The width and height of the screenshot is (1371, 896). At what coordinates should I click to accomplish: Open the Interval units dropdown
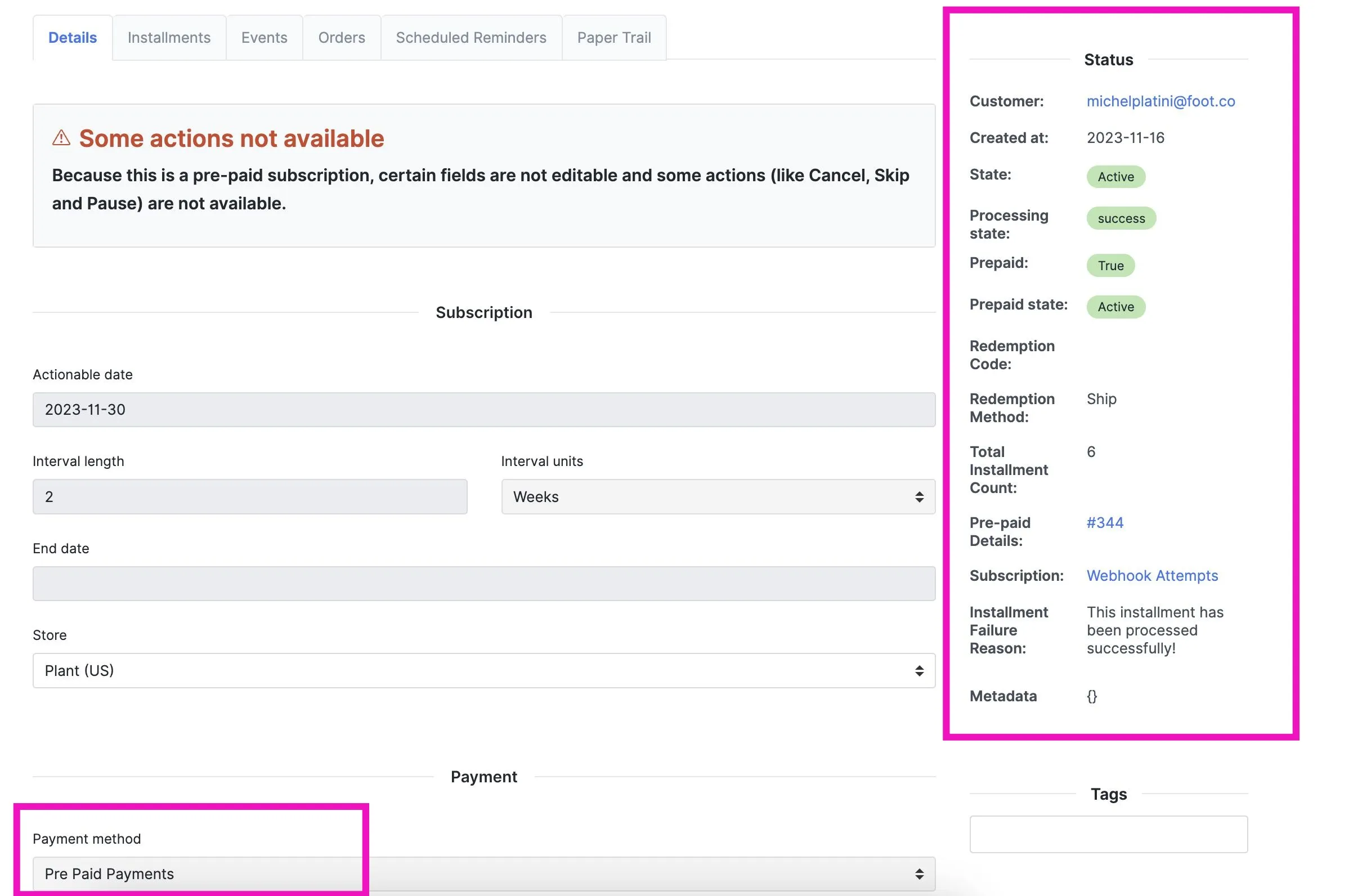[718, 497]
